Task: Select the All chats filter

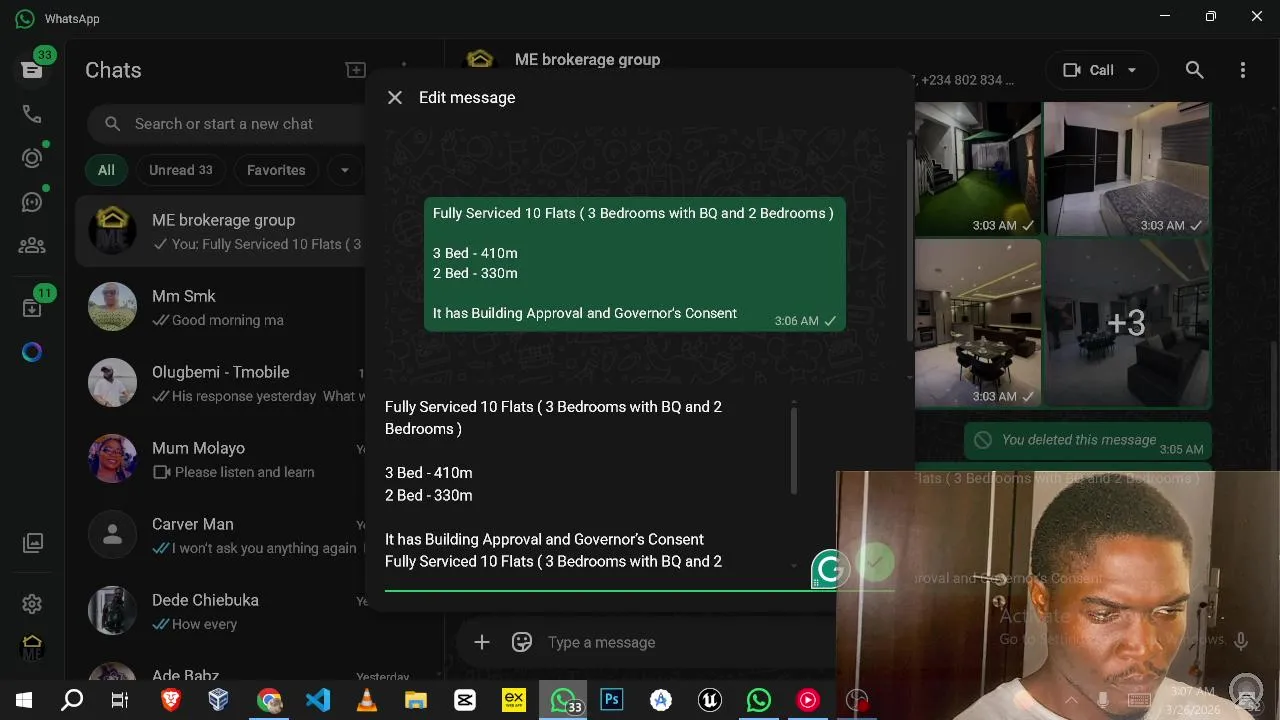Action: (x=106, y=170)
